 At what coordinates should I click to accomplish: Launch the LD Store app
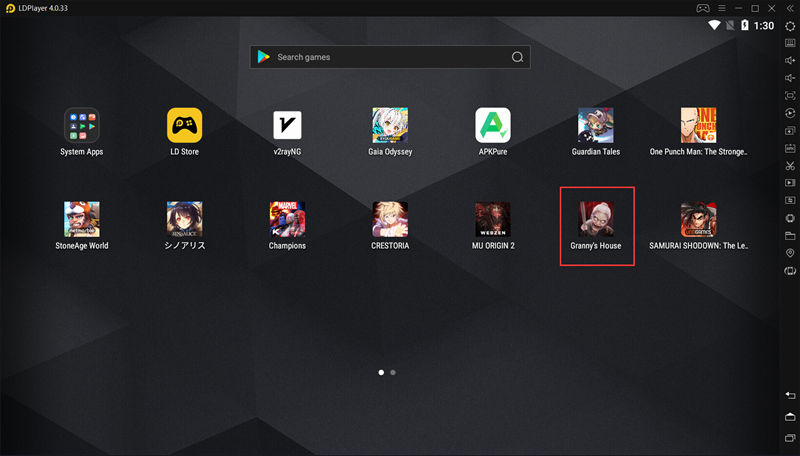pos(185,125)
